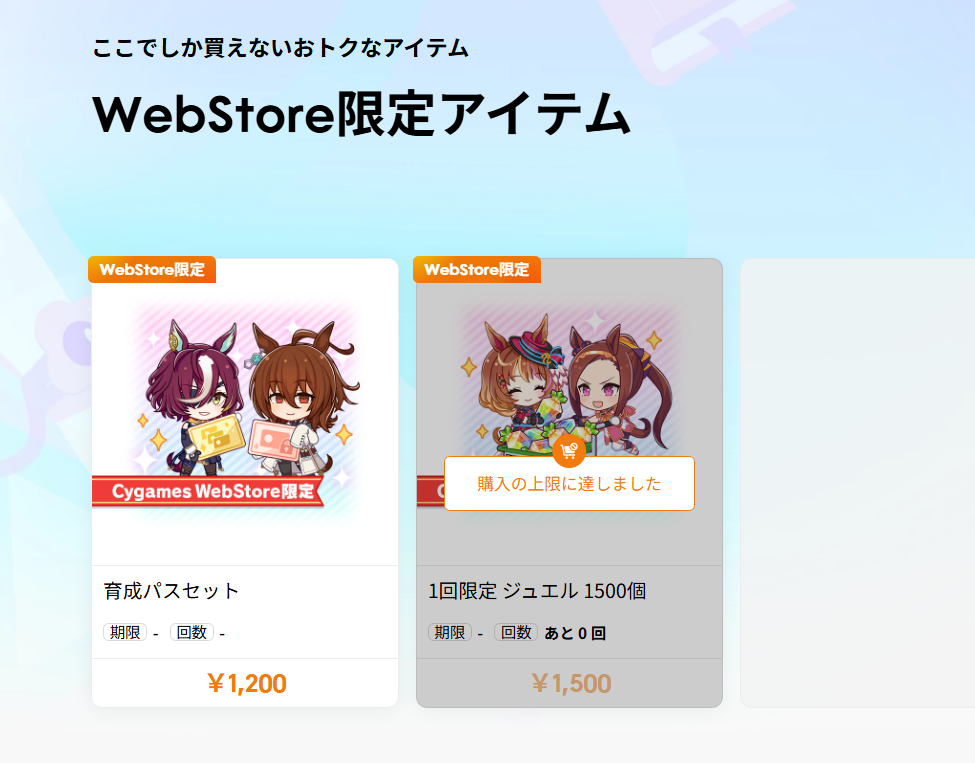Click the disabled ¥1,500 price button
The image size is (975, 763).
tap(570, 683)
